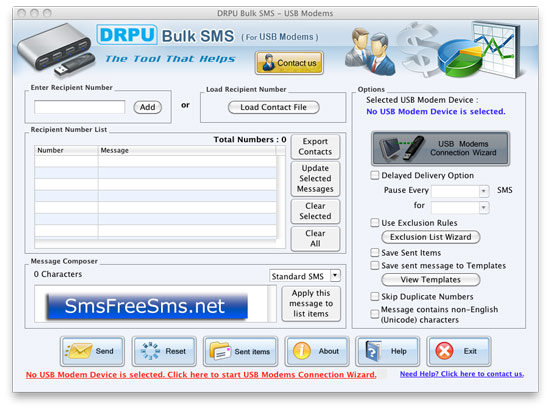Click Apply this message to list items
The width and height of the screenshot is (550, 410).
click(311, 303)
